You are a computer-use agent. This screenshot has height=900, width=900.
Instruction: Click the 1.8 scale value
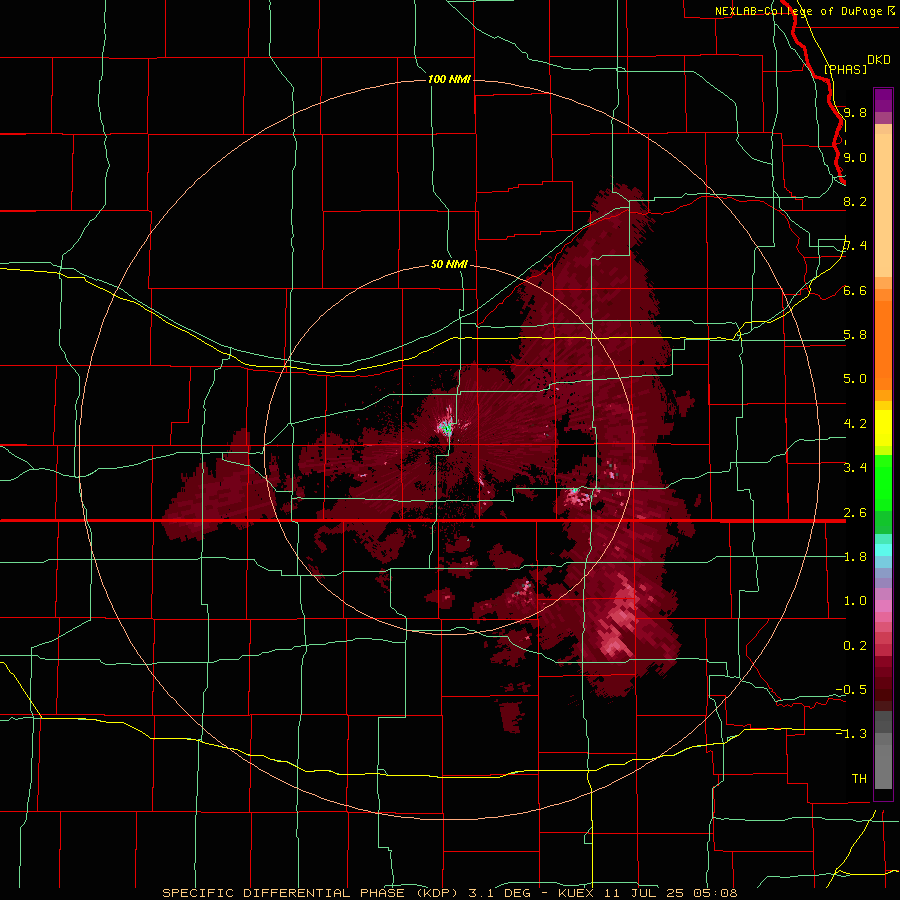pyautogui.click(x=855, y=557)
